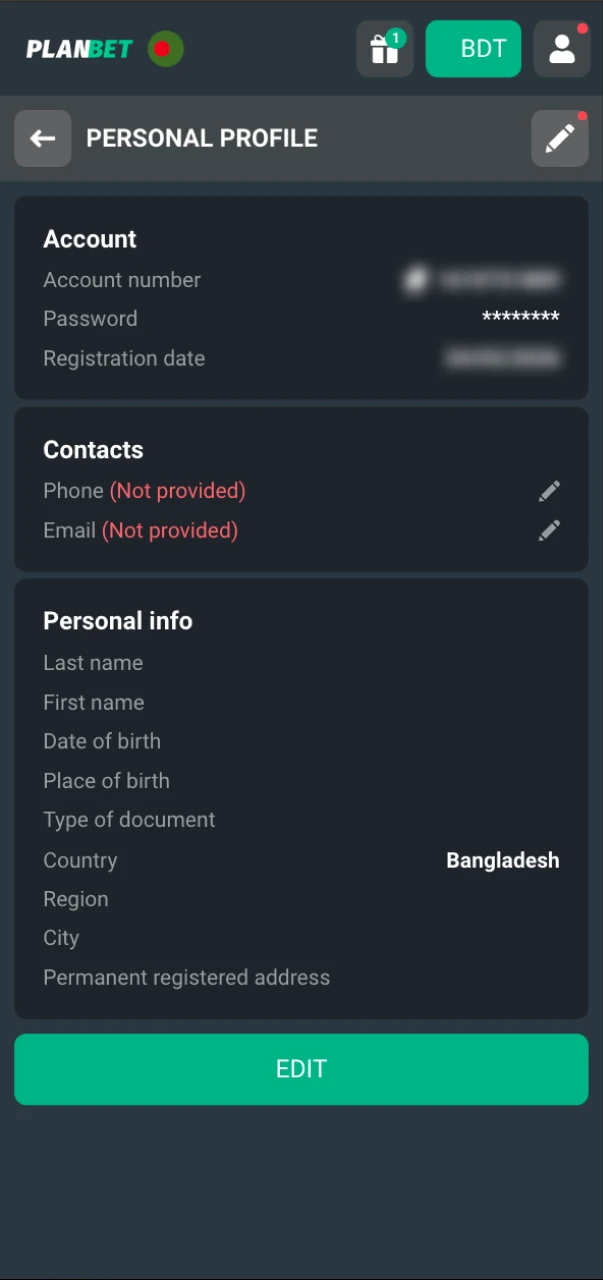Edit the email via its pencil icon
Image resolution: width=603 pixels, height=1280 pixels.
(548, 530)
